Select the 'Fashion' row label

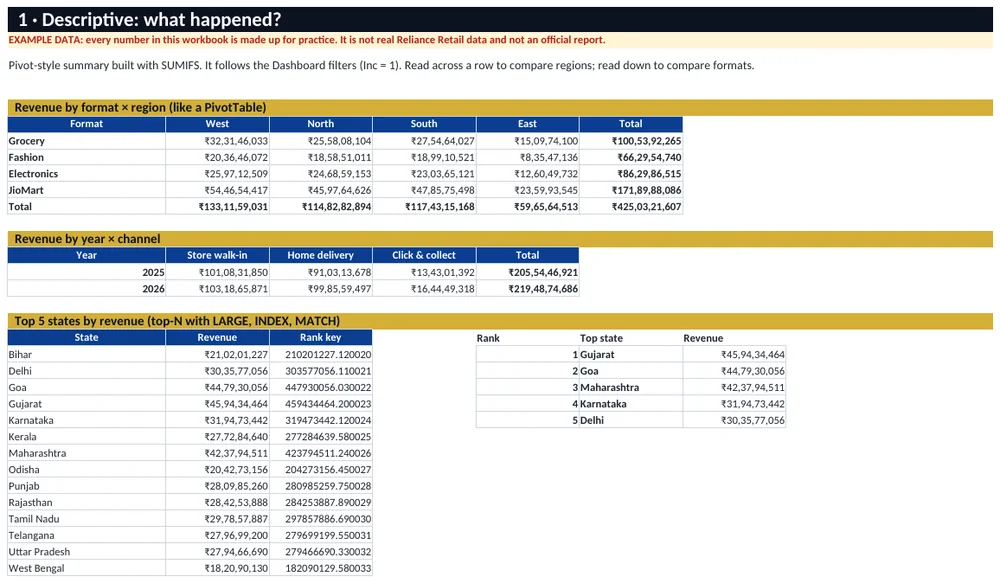pos(86,158)
